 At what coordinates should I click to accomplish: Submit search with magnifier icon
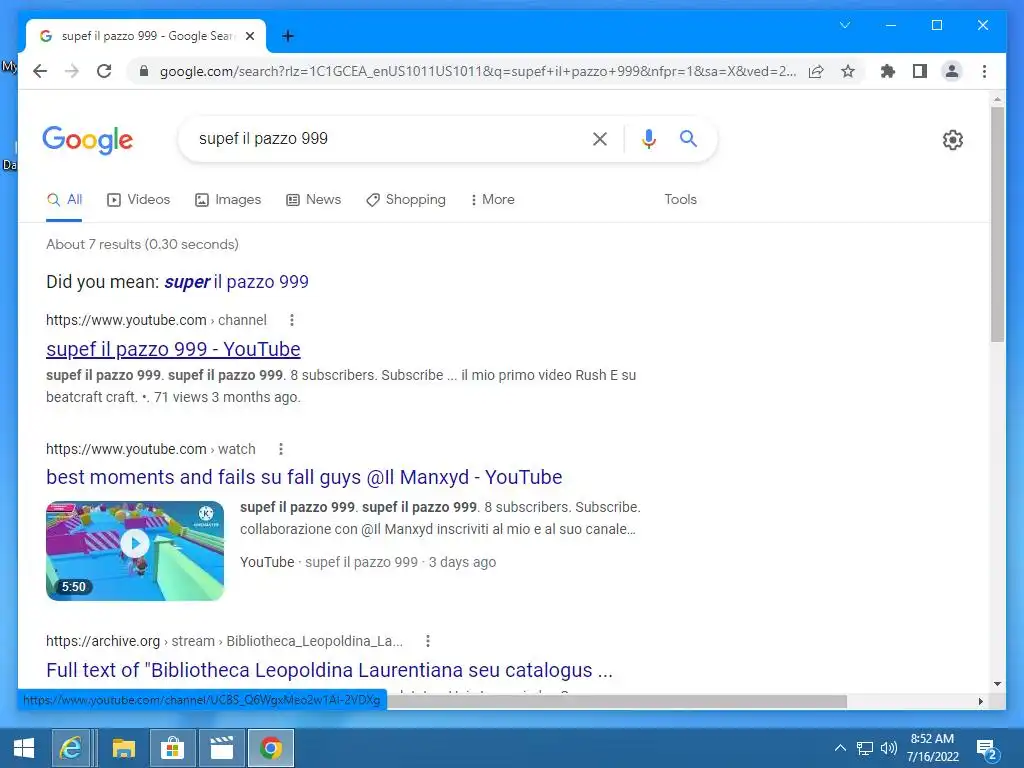[688, 138]
